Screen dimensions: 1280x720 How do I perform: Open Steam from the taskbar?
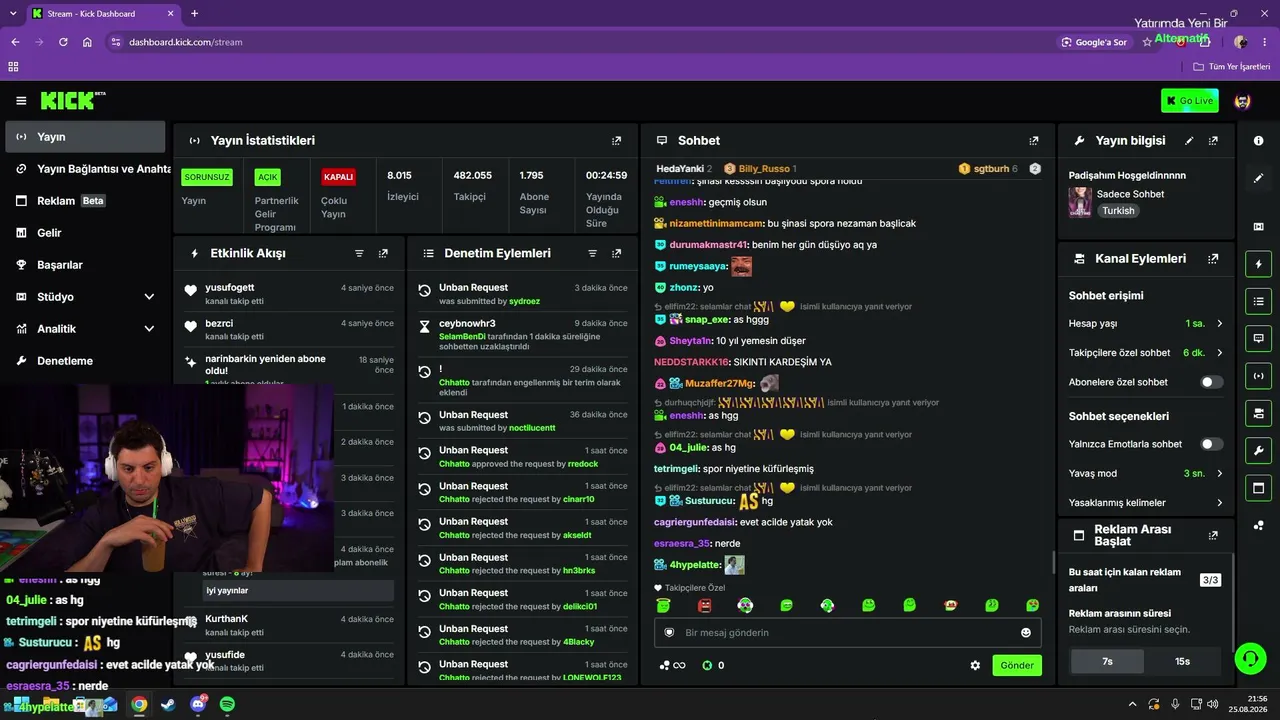pos(168,704)
